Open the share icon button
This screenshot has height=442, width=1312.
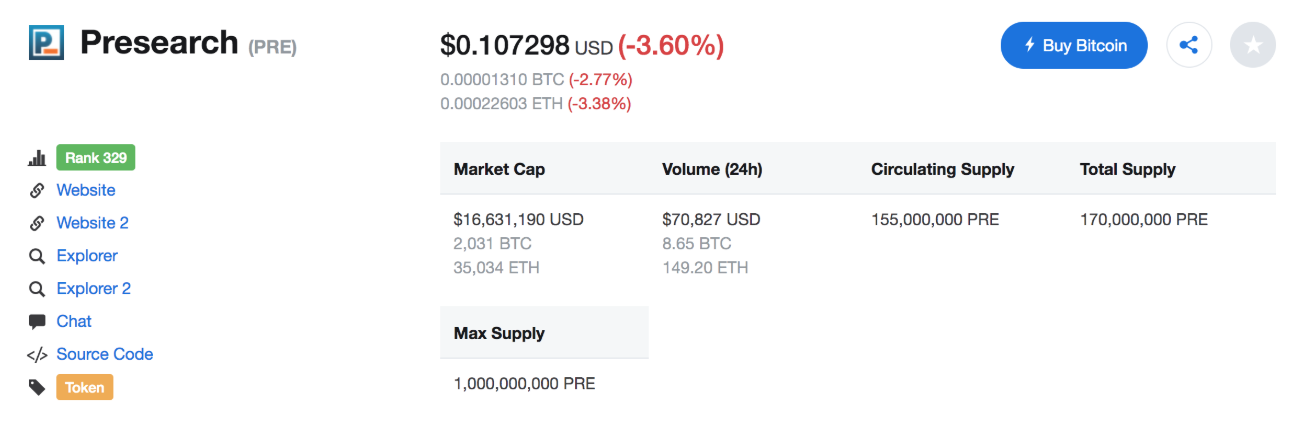tap(1189, 45)
